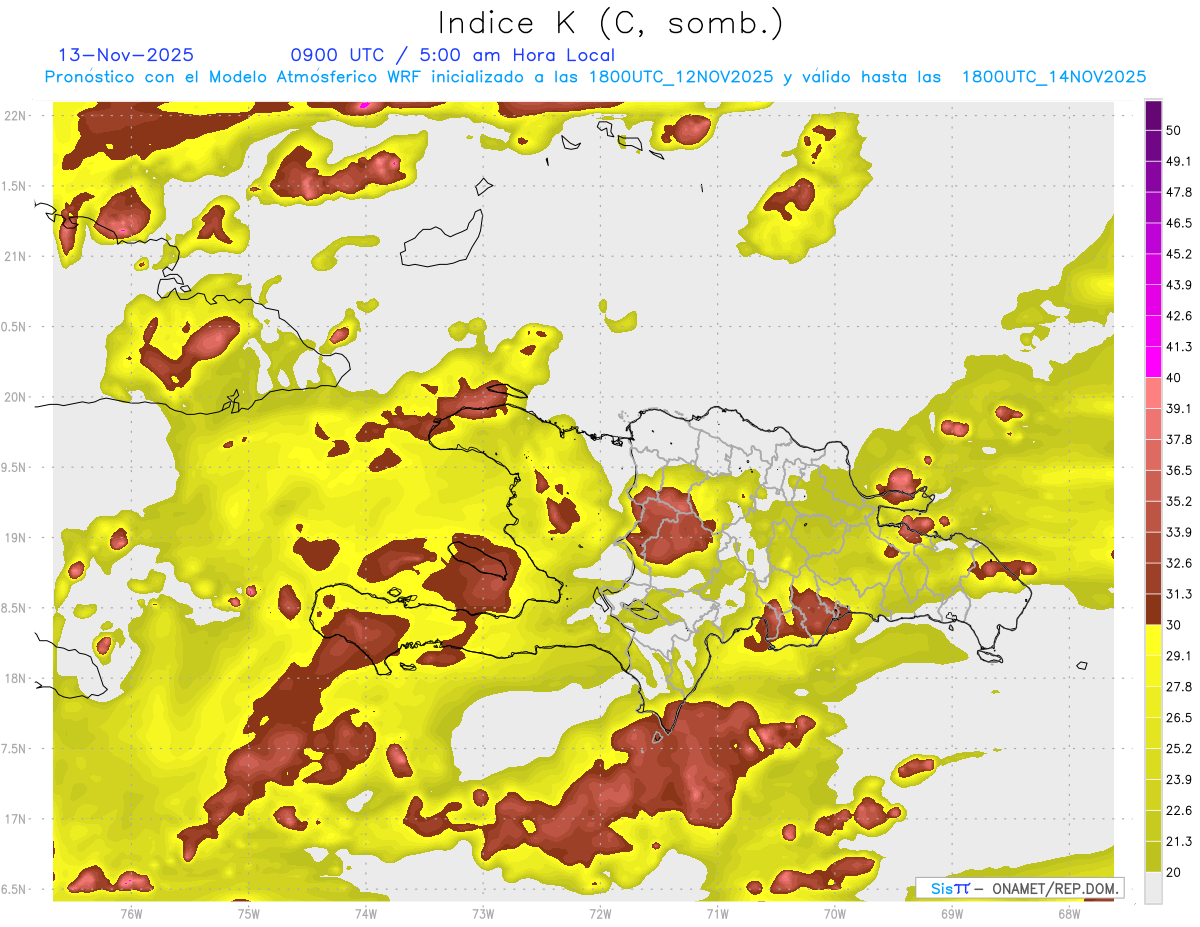Viewport: 1200px width, 927px height.
Task: Click the '31.3' colorbar value
Action: 1179,594
